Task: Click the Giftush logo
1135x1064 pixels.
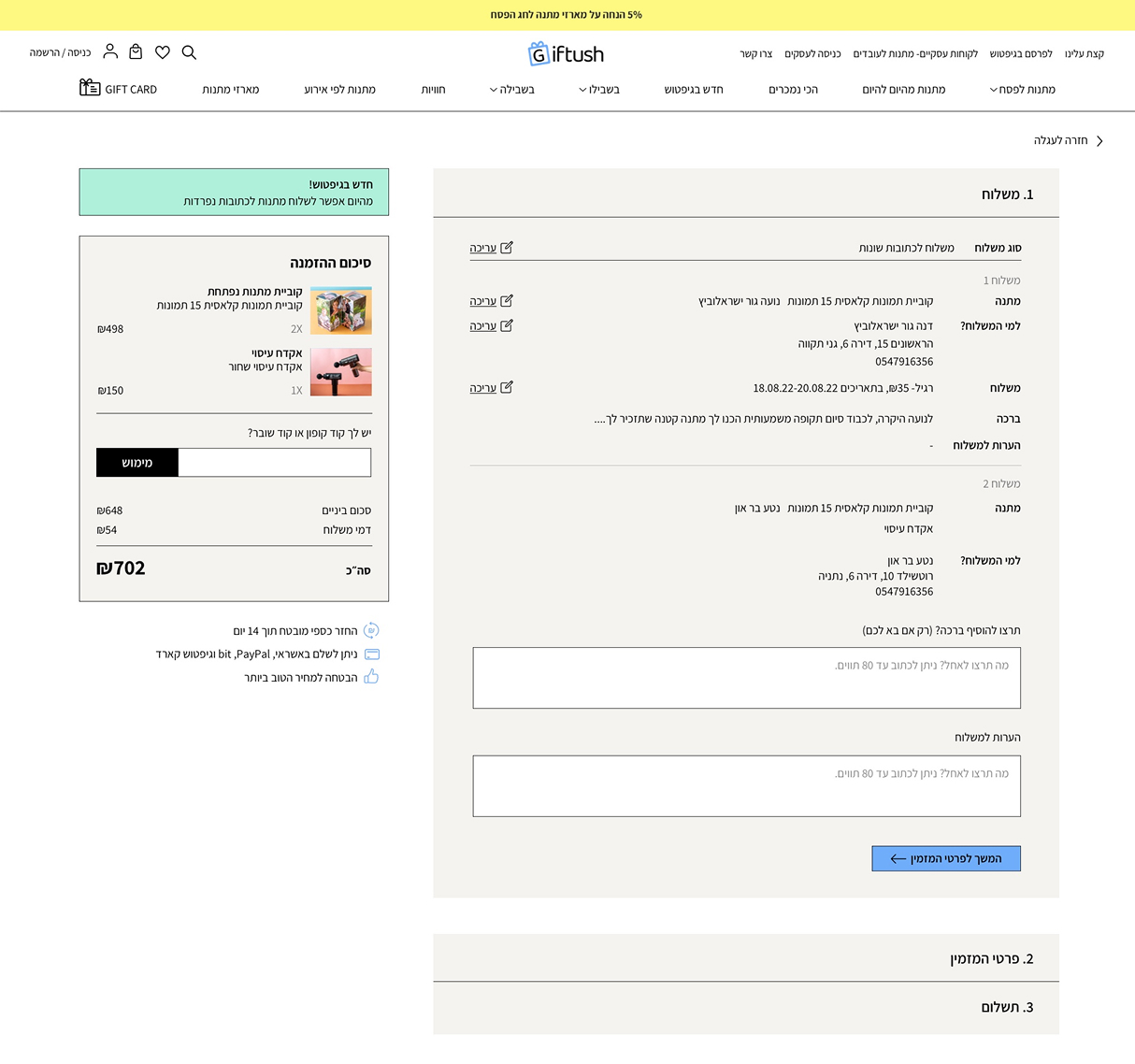Action: pos(567,54)
